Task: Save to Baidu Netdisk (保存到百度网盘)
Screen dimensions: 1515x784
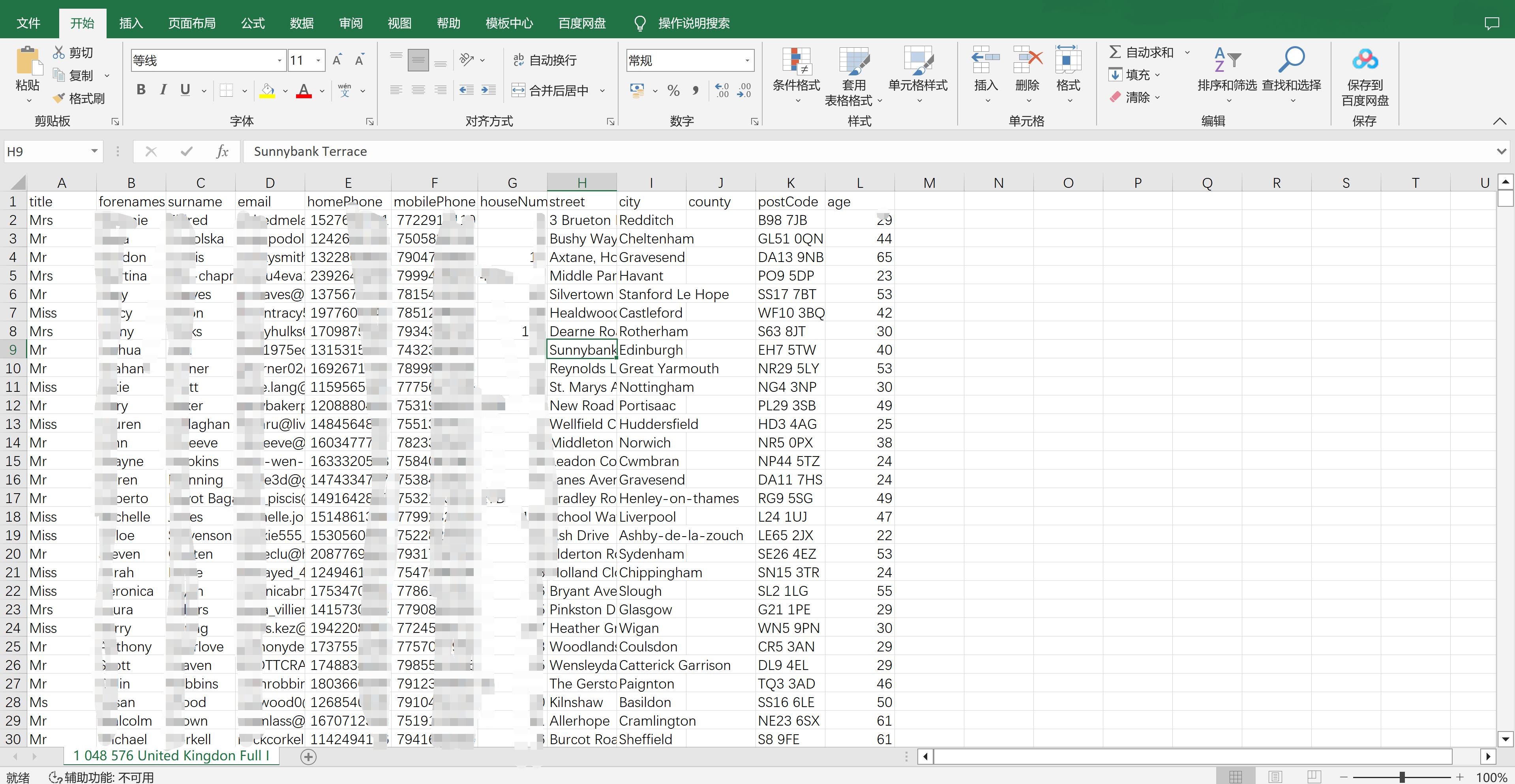Action: pos(1365,77)
